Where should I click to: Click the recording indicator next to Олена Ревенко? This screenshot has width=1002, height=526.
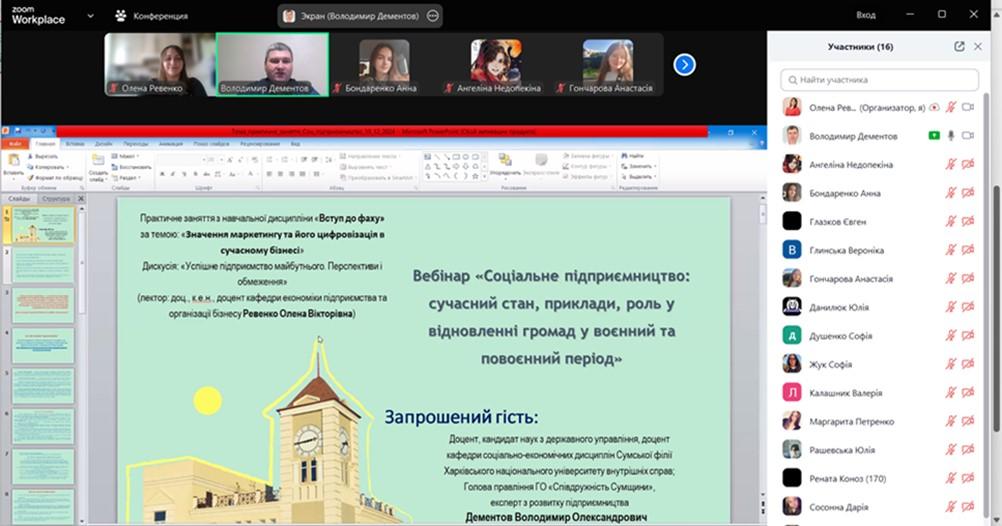point(934,108)
